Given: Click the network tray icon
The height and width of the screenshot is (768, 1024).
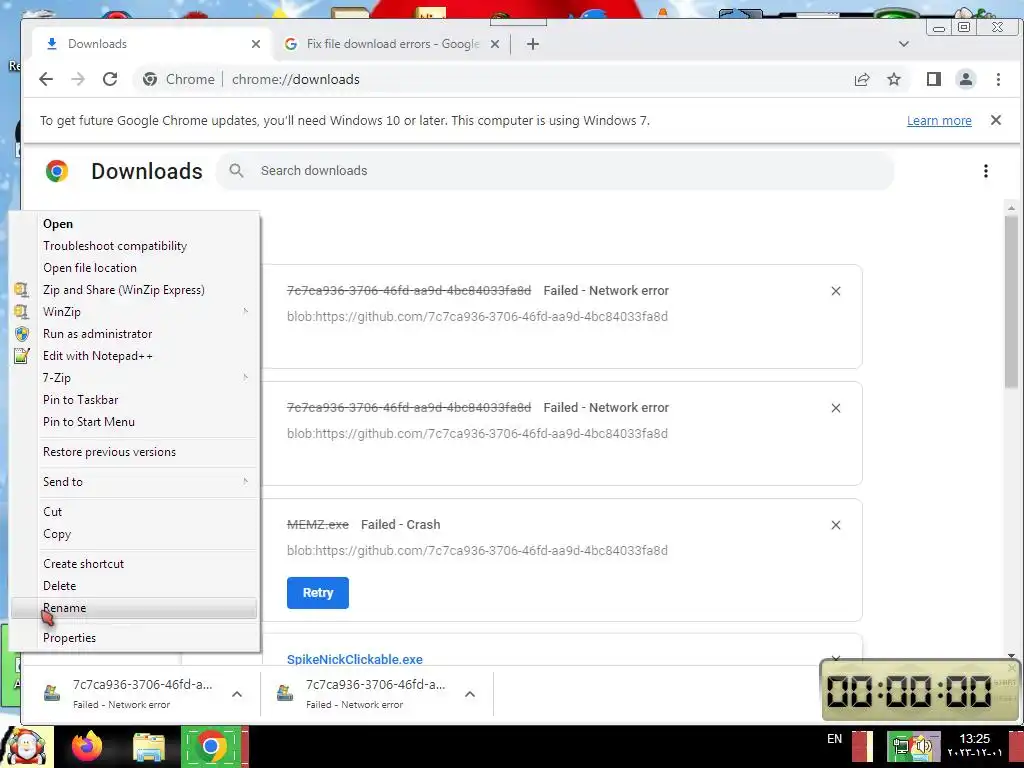Looking at the screenshot, I should 901,746.
